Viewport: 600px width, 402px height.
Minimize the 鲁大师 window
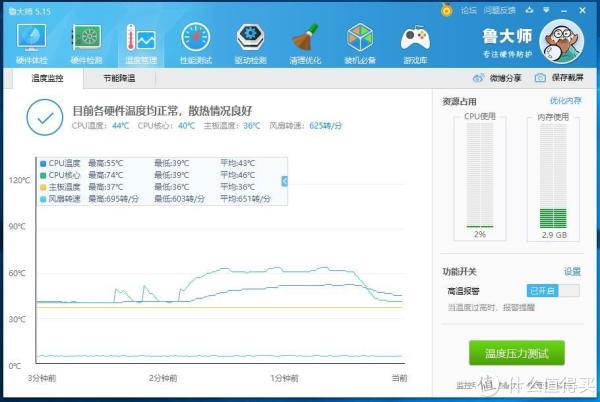pos(564,11)
